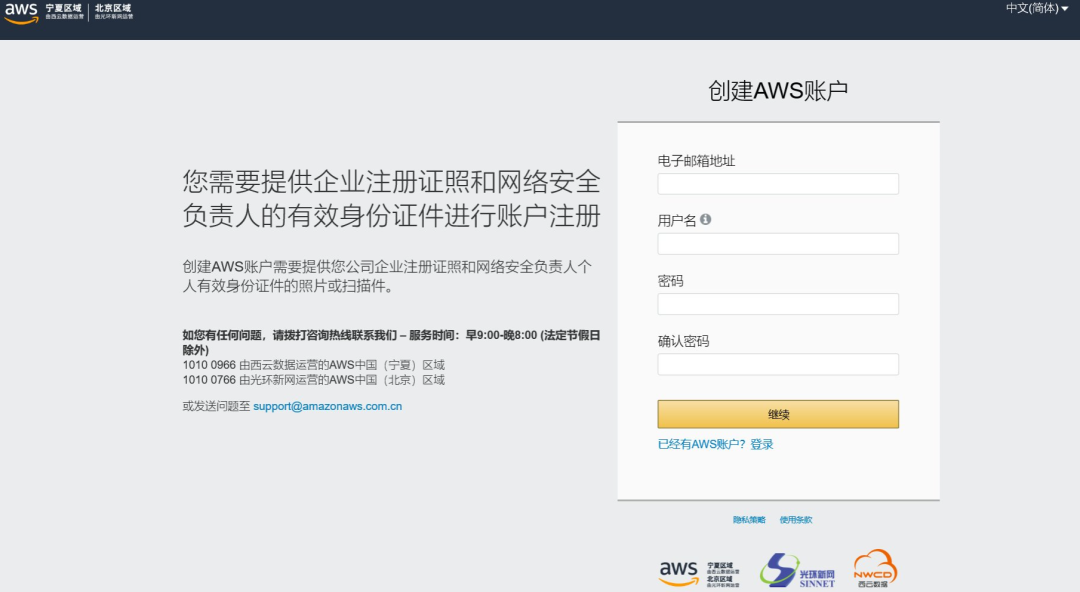
Task: Open the support@amazonaws.com.cn email link
Action: (327, 407)
